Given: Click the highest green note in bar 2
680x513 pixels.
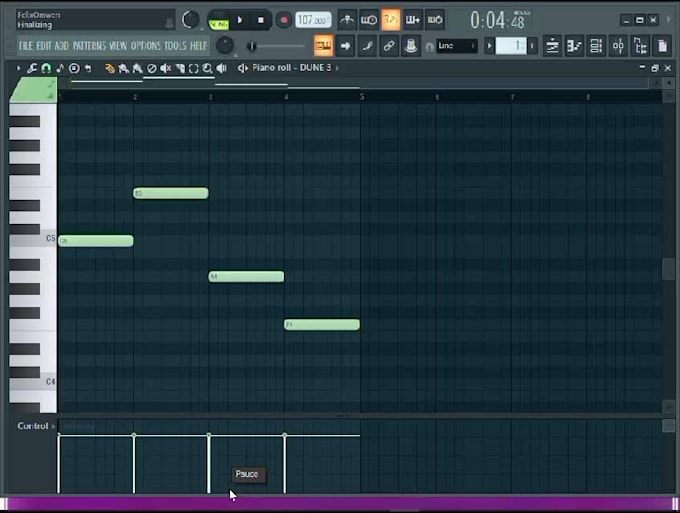Looking at the screenshot, I should coord(171,193).
